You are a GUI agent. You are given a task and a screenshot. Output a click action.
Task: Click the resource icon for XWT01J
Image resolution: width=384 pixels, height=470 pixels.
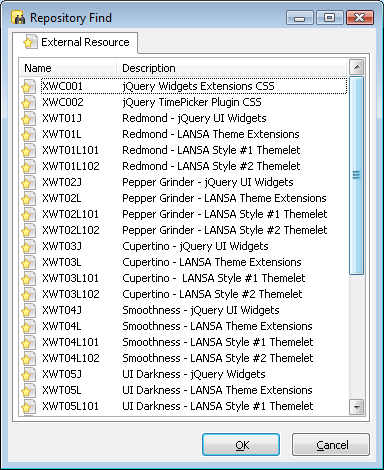[28, 118]
